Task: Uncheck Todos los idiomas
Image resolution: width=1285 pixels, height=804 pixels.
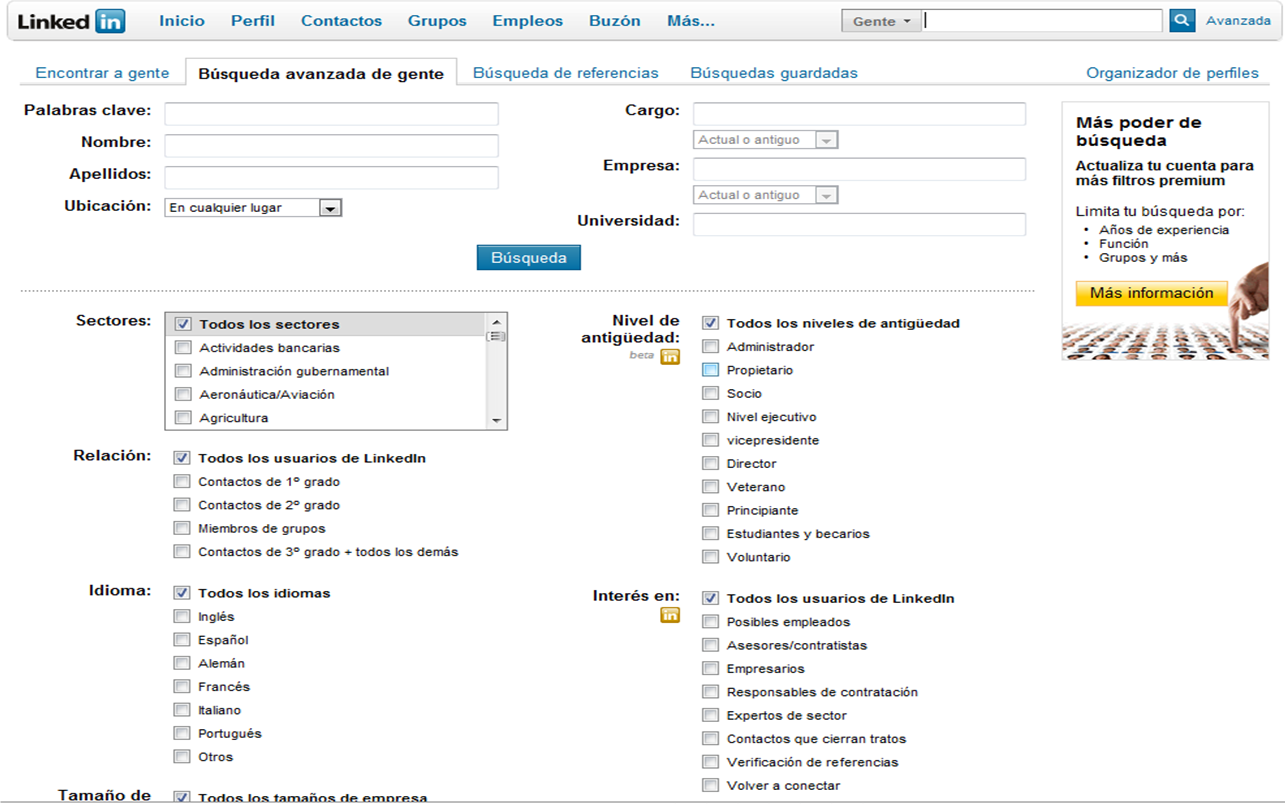Action: point(182,593)
